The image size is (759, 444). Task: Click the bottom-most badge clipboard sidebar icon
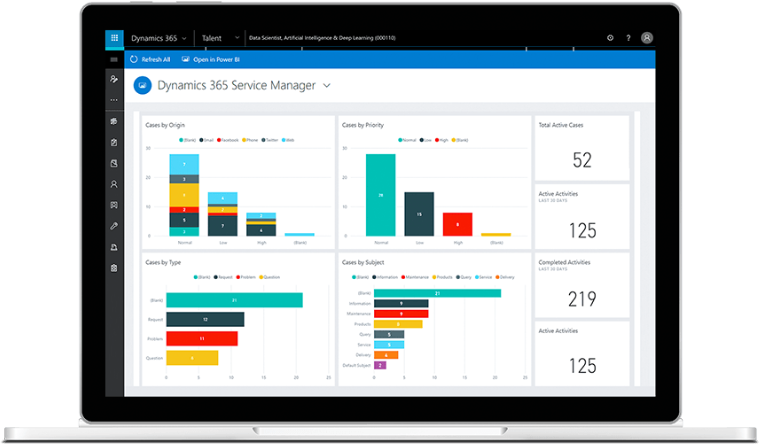click(114, 268)
